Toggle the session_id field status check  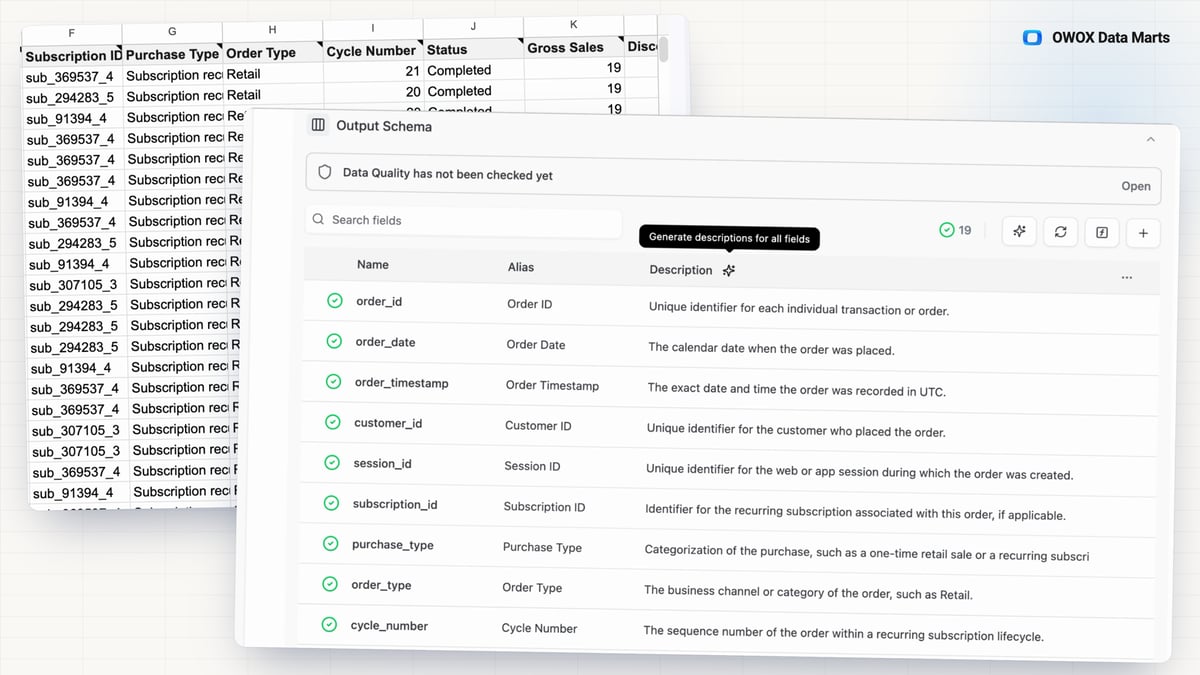(332, 463)
